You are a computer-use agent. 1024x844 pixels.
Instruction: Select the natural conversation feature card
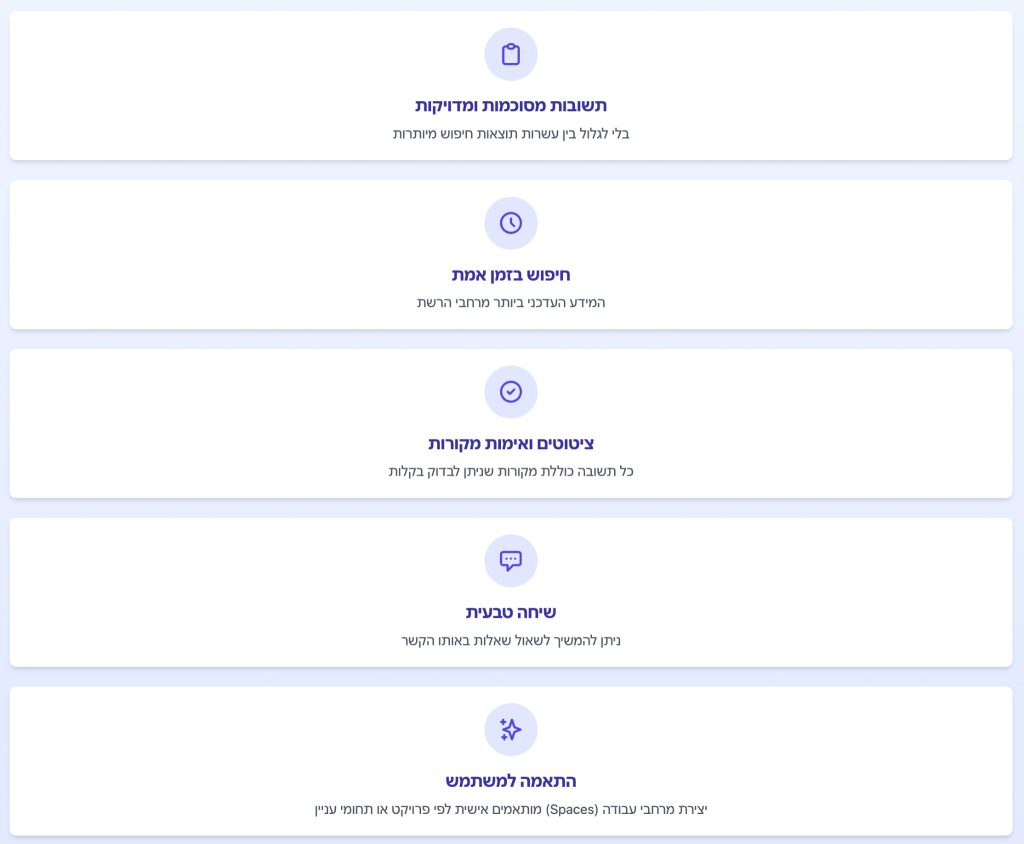(x=511, y=592)
